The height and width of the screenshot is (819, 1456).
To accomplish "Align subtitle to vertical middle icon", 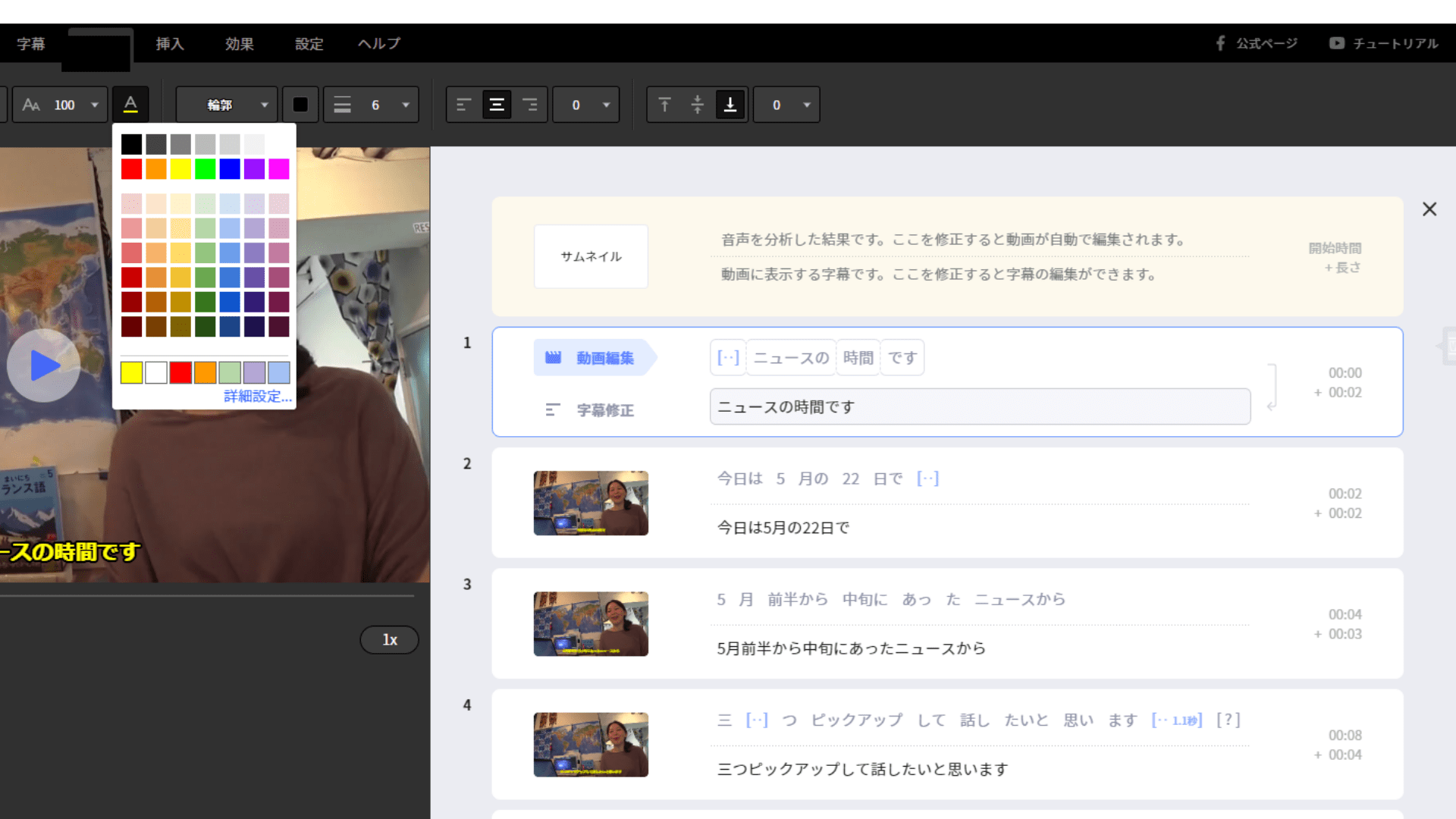I will (698, 105).
